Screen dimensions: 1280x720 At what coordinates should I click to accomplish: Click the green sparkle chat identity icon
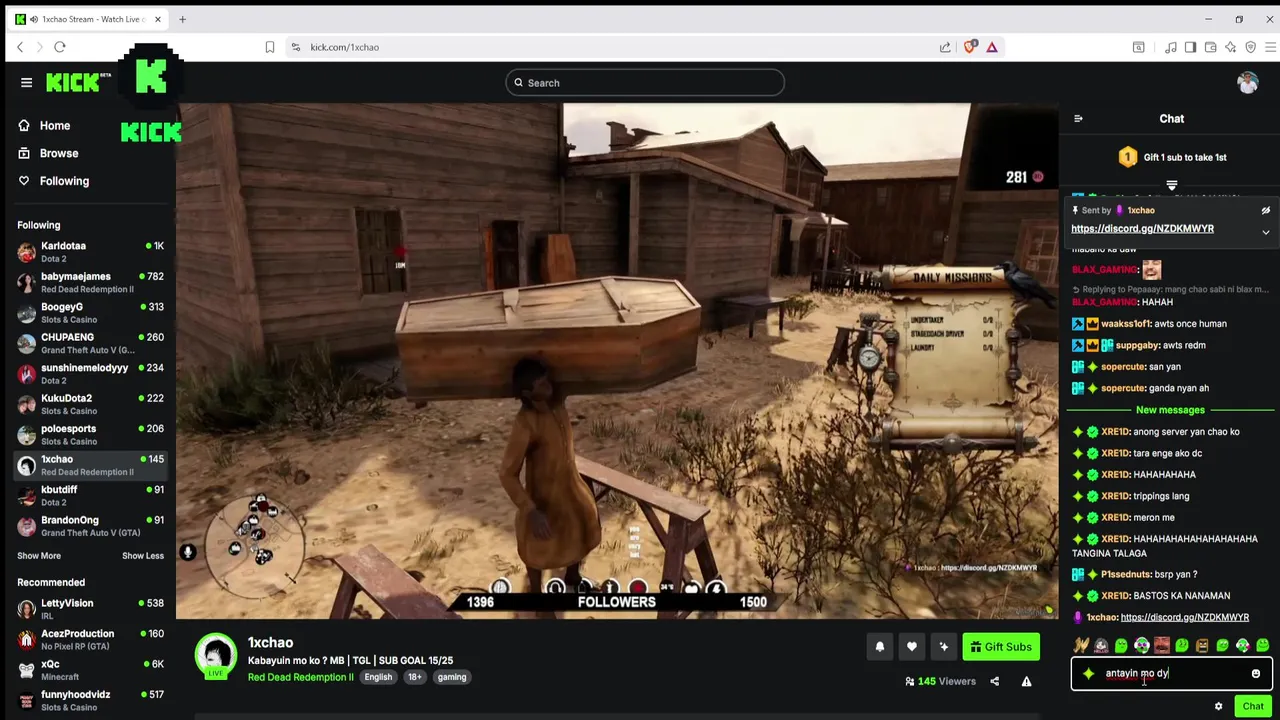(x=1088, y=674)
